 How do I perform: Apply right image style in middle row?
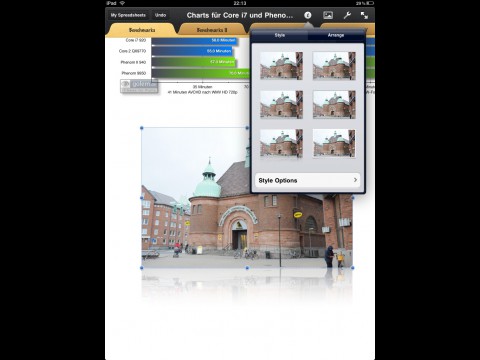334,104
